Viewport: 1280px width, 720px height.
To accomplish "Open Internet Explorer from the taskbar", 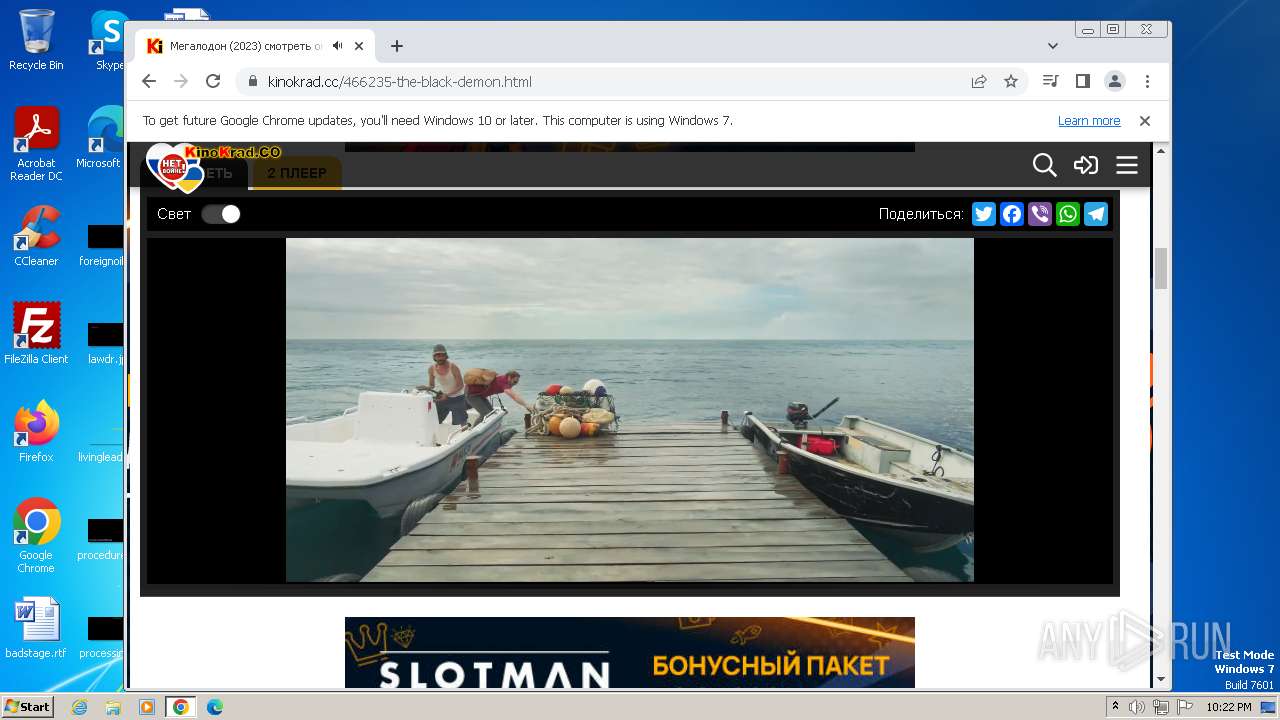I will tap(80, 707).
